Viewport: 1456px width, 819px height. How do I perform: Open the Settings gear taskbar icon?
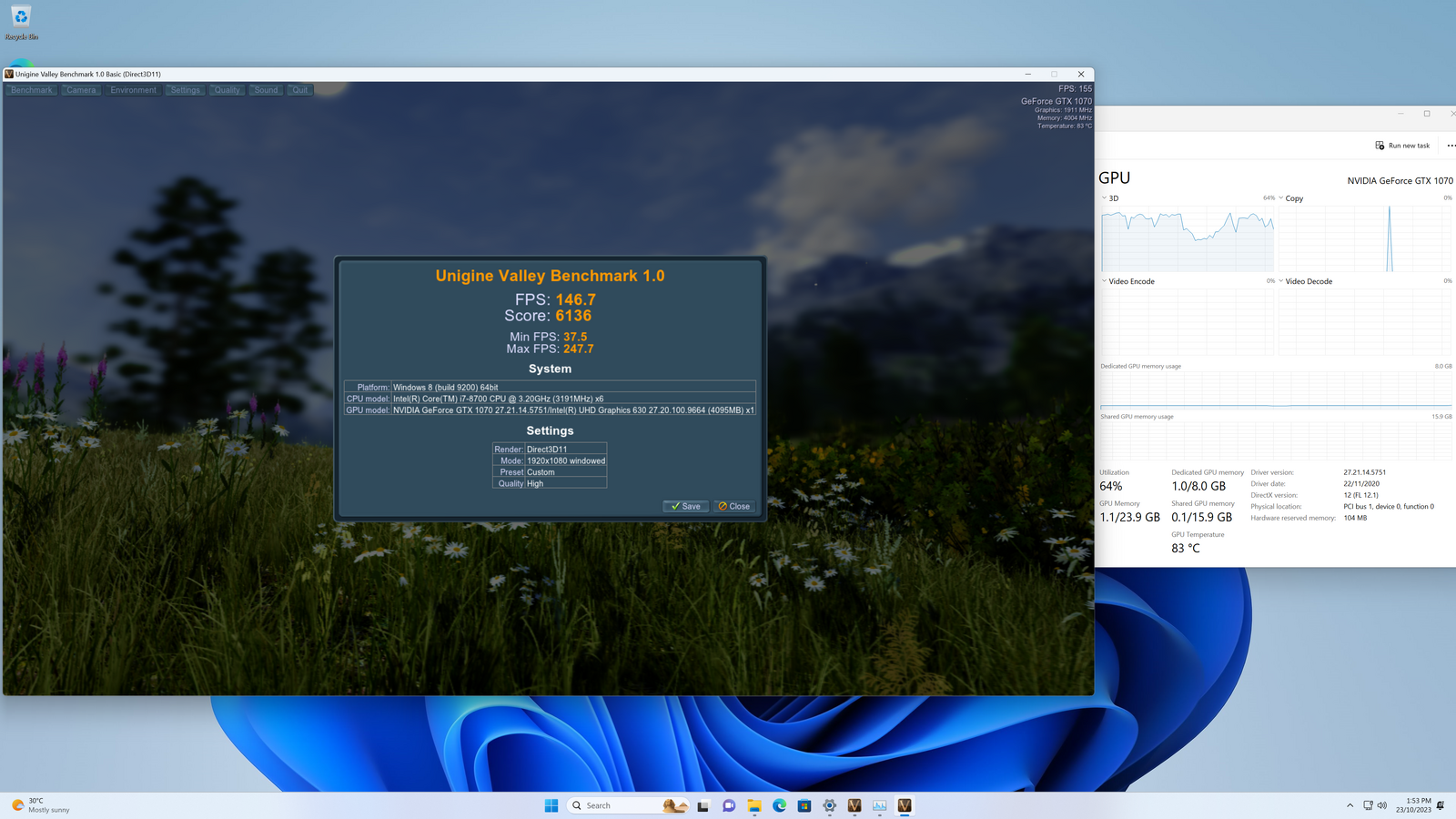coord(829,805)
